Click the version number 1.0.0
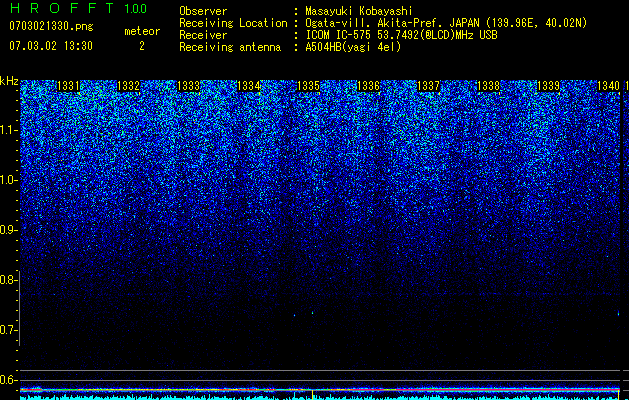The height and width of the screenshot is (400, 629). click(x=136, y=8)
